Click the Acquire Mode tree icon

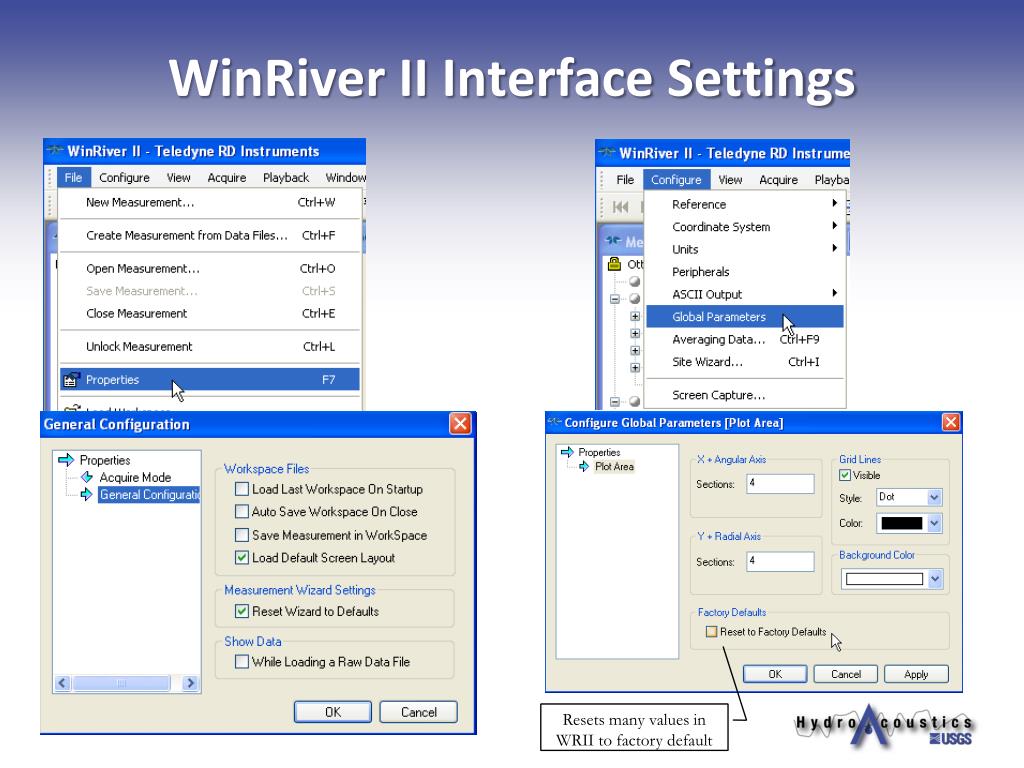pos(87,477)
